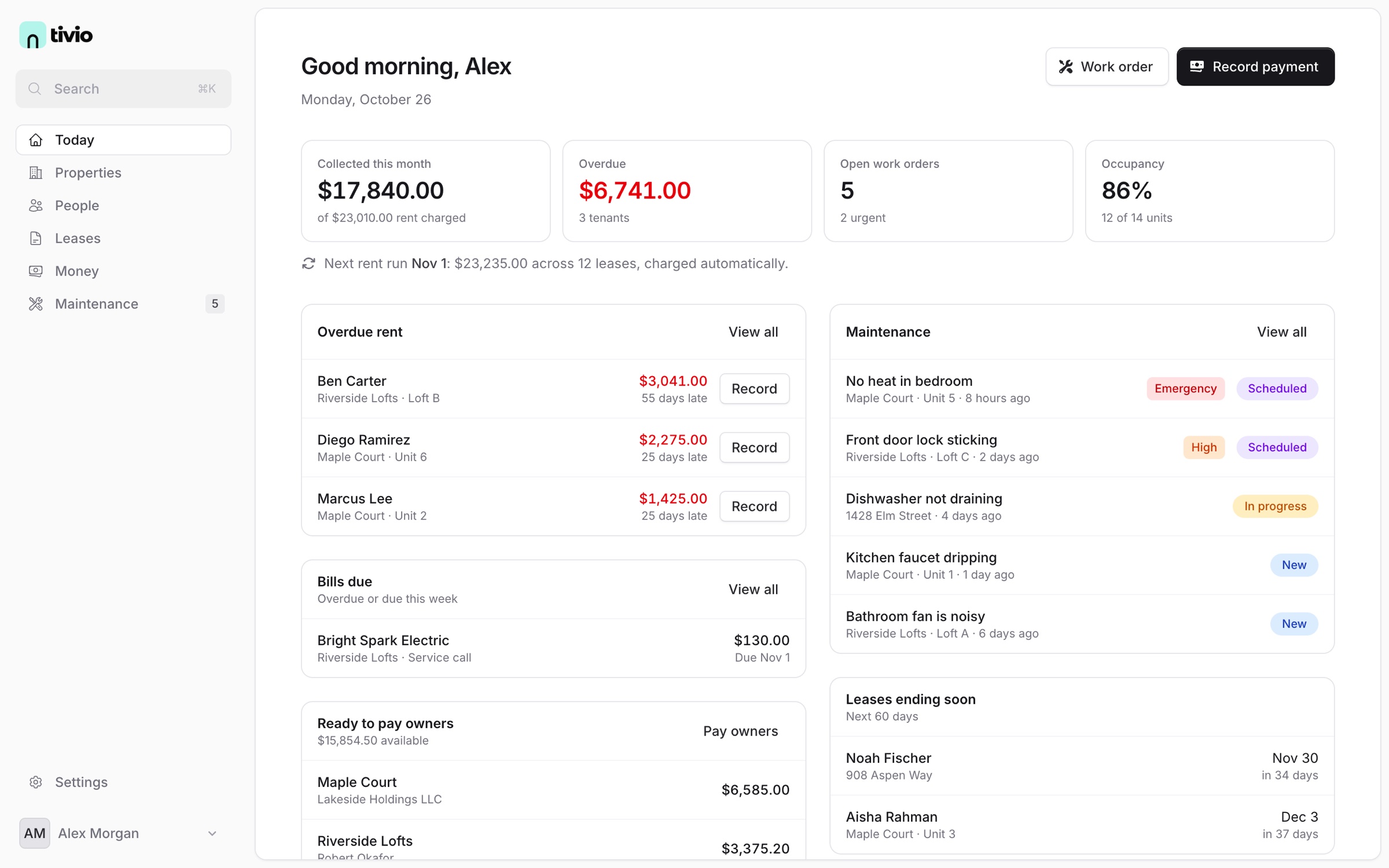
Task: Click the tivio logo icon
Action: pos(32,35)
